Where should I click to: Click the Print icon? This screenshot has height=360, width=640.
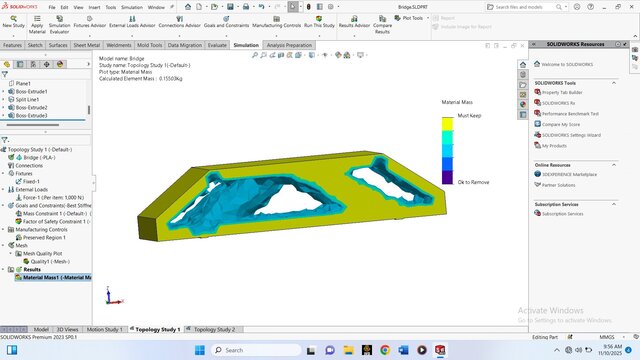coord(246,7)
